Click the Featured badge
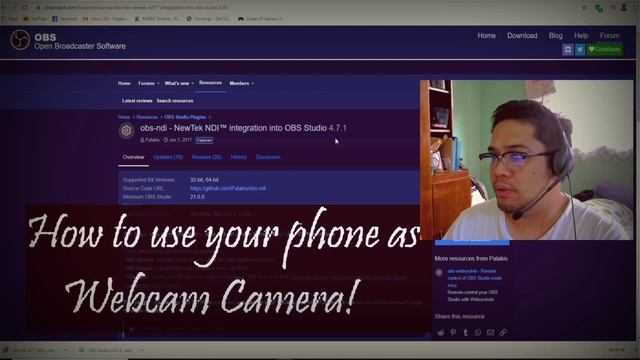 tap(204, 140)
